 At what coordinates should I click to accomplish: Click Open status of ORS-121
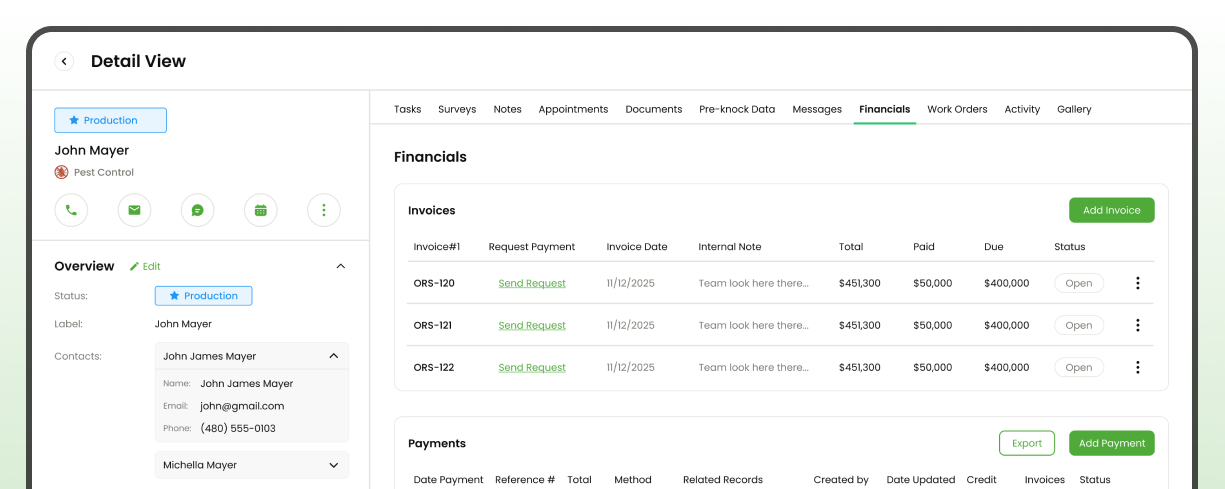point(1079,325)
